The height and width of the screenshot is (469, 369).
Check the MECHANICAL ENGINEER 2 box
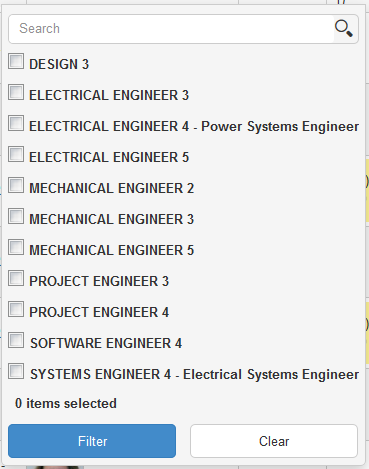[16, 185]
